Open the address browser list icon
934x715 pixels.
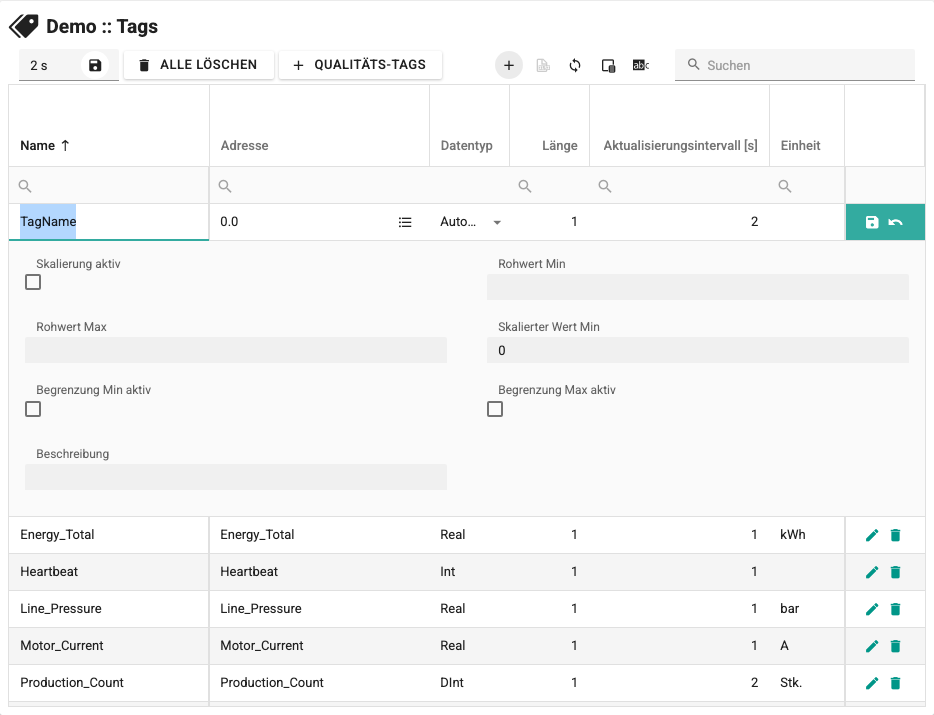click(x=405, y=222)
